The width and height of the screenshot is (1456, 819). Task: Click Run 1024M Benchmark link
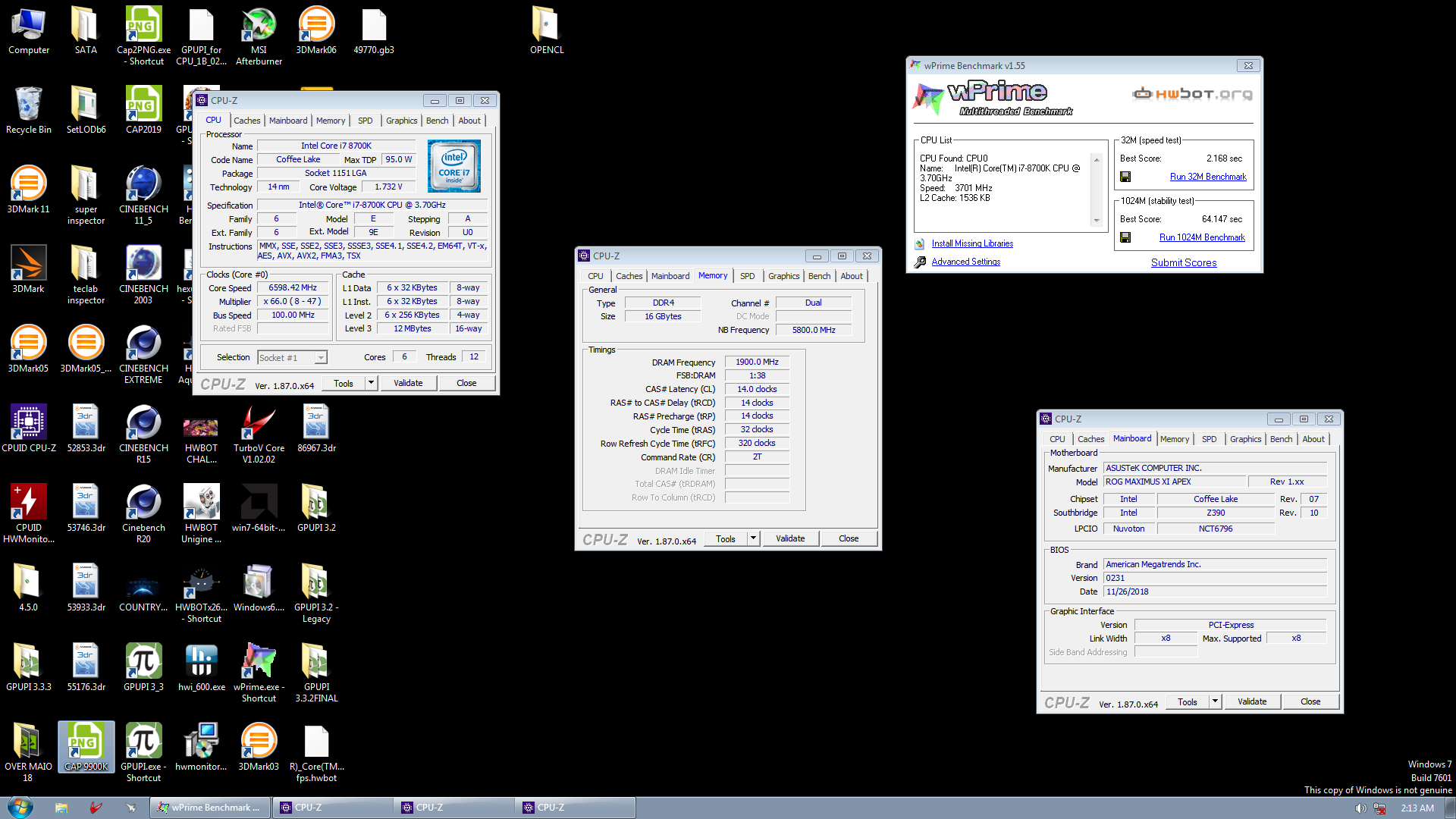click(x=1202, y=237)
